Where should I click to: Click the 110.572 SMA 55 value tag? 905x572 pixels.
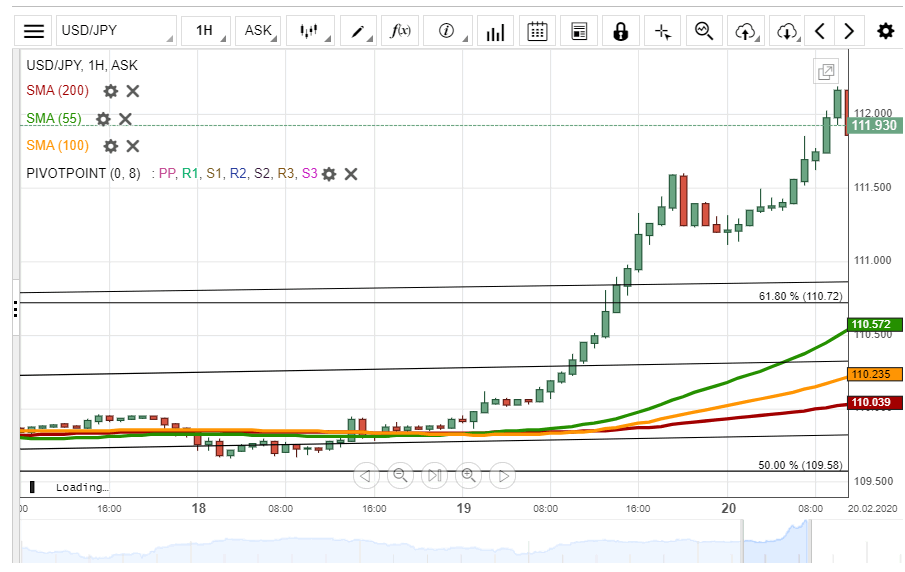pos(874,324)
